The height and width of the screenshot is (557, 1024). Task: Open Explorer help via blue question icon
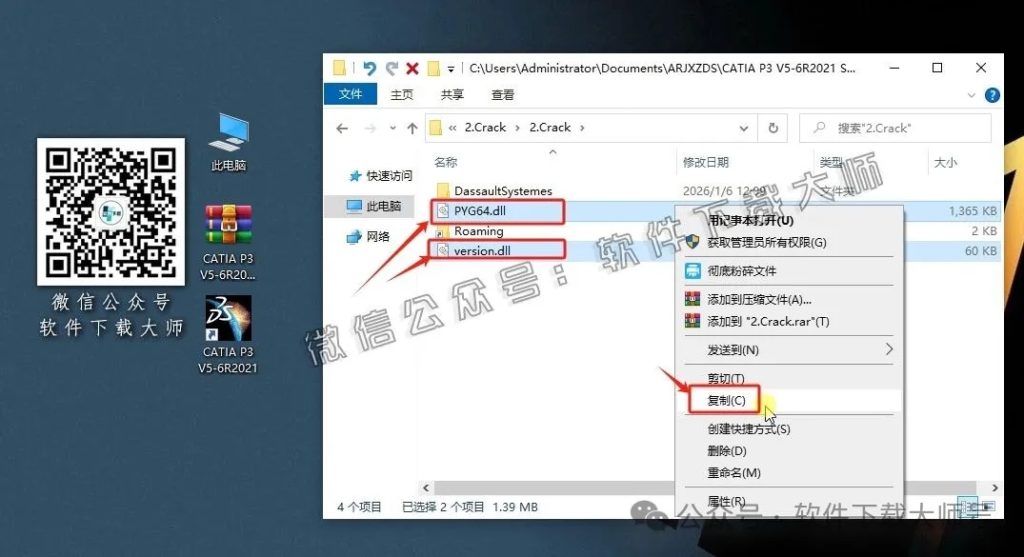tap(992, 95)
